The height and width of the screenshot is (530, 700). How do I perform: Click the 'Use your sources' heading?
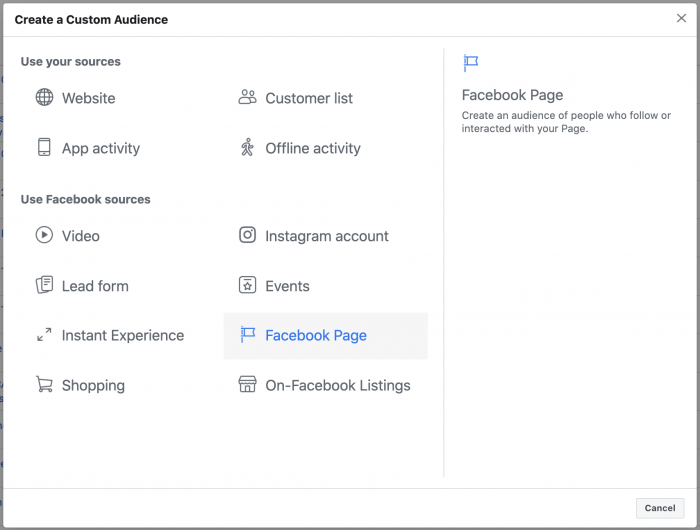pos(71,61)
